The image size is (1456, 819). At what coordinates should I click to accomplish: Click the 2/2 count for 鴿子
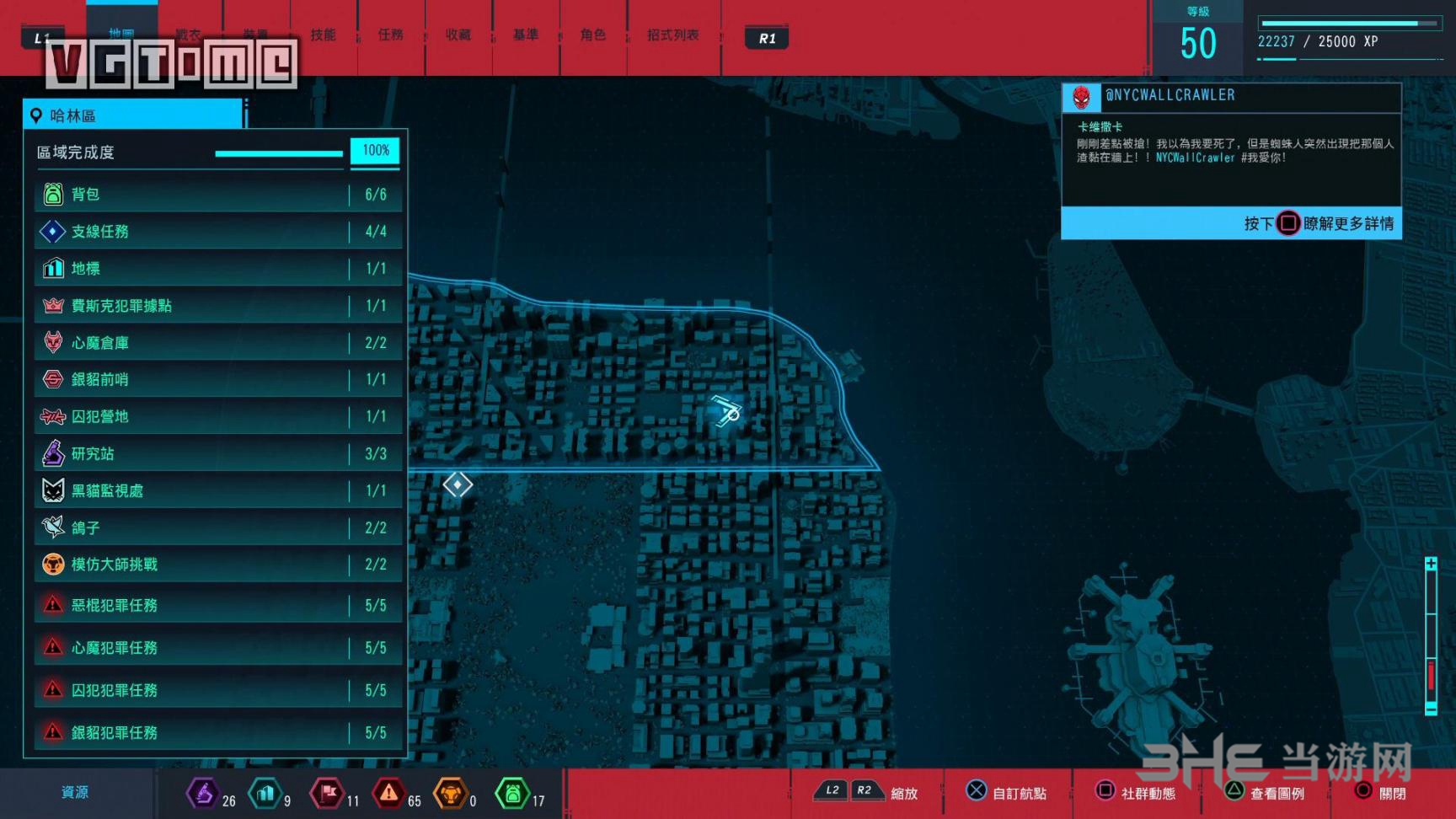(376, 527)
